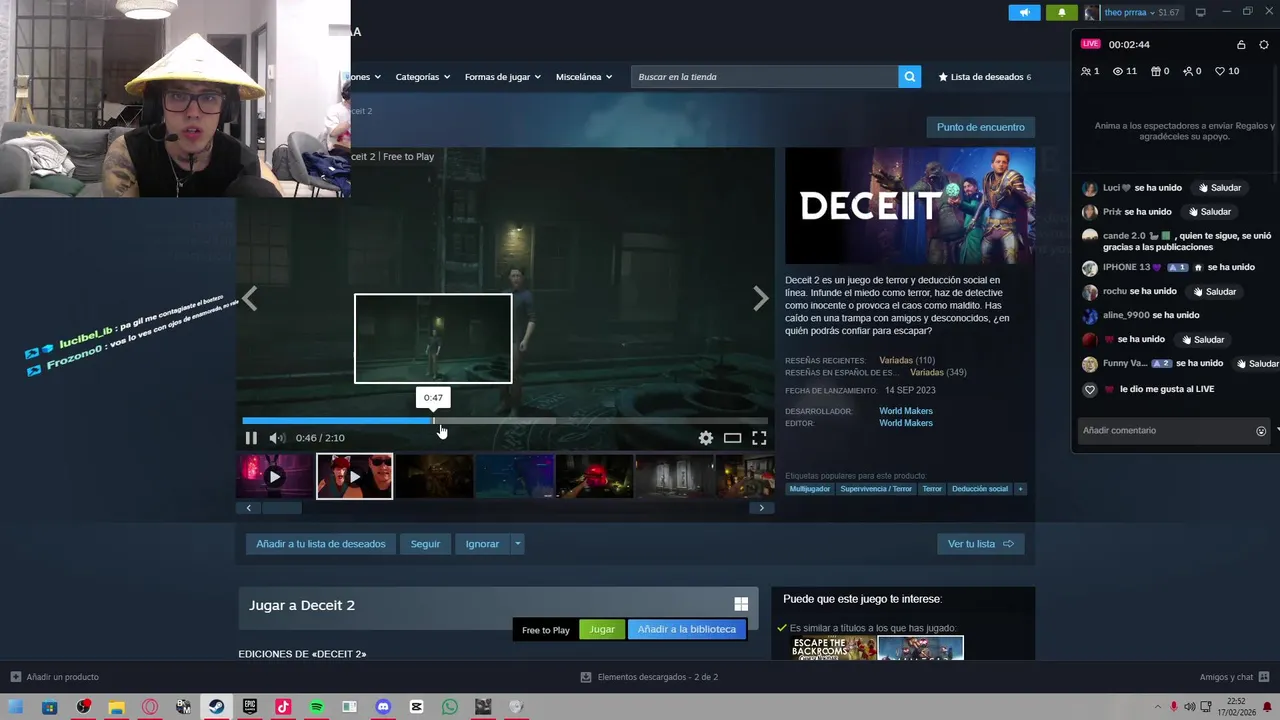This screenshot has width=1280, height=720.
Task: Click World Makers developer link
Action: click(x=906, y=411)
